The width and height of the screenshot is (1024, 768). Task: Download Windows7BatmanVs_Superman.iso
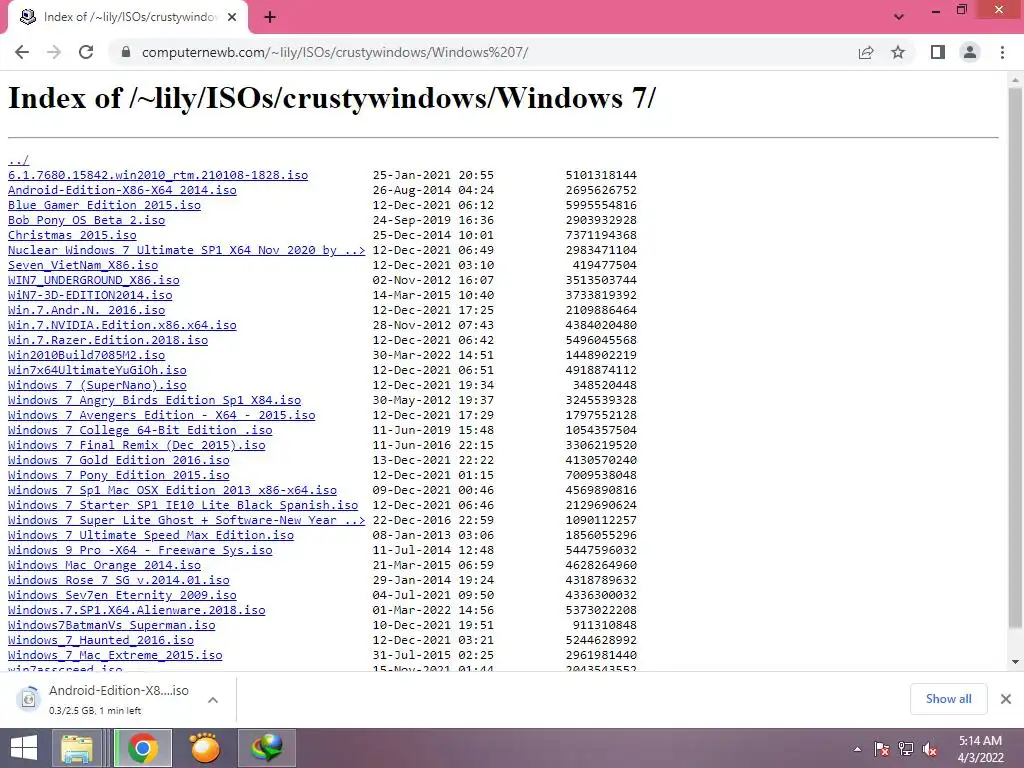tap(112, 626)
